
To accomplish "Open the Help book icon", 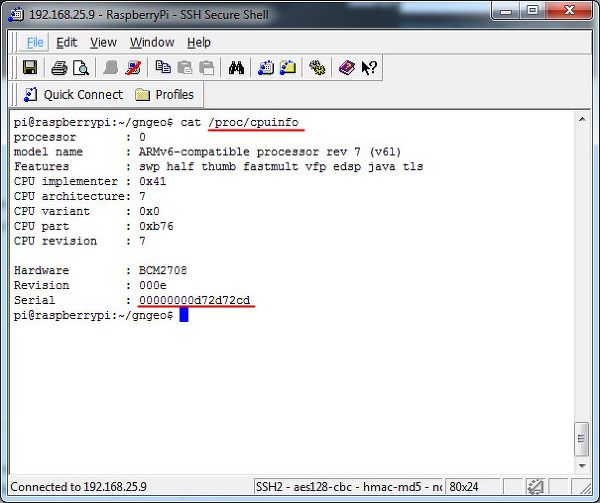I will [347, 68].
